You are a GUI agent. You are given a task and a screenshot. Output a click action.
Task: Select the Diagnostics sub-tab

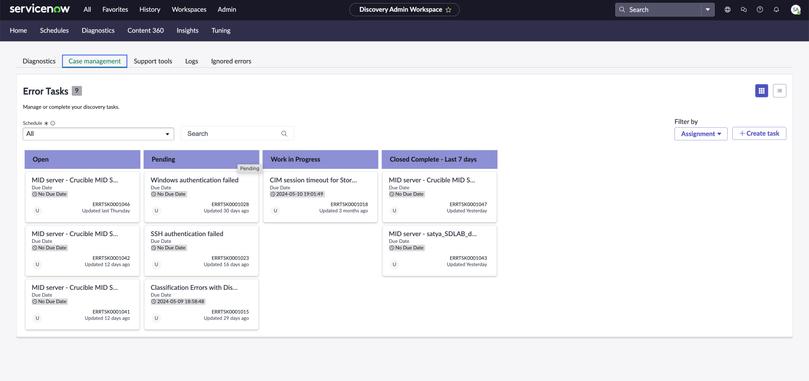[x=39, y=61]
